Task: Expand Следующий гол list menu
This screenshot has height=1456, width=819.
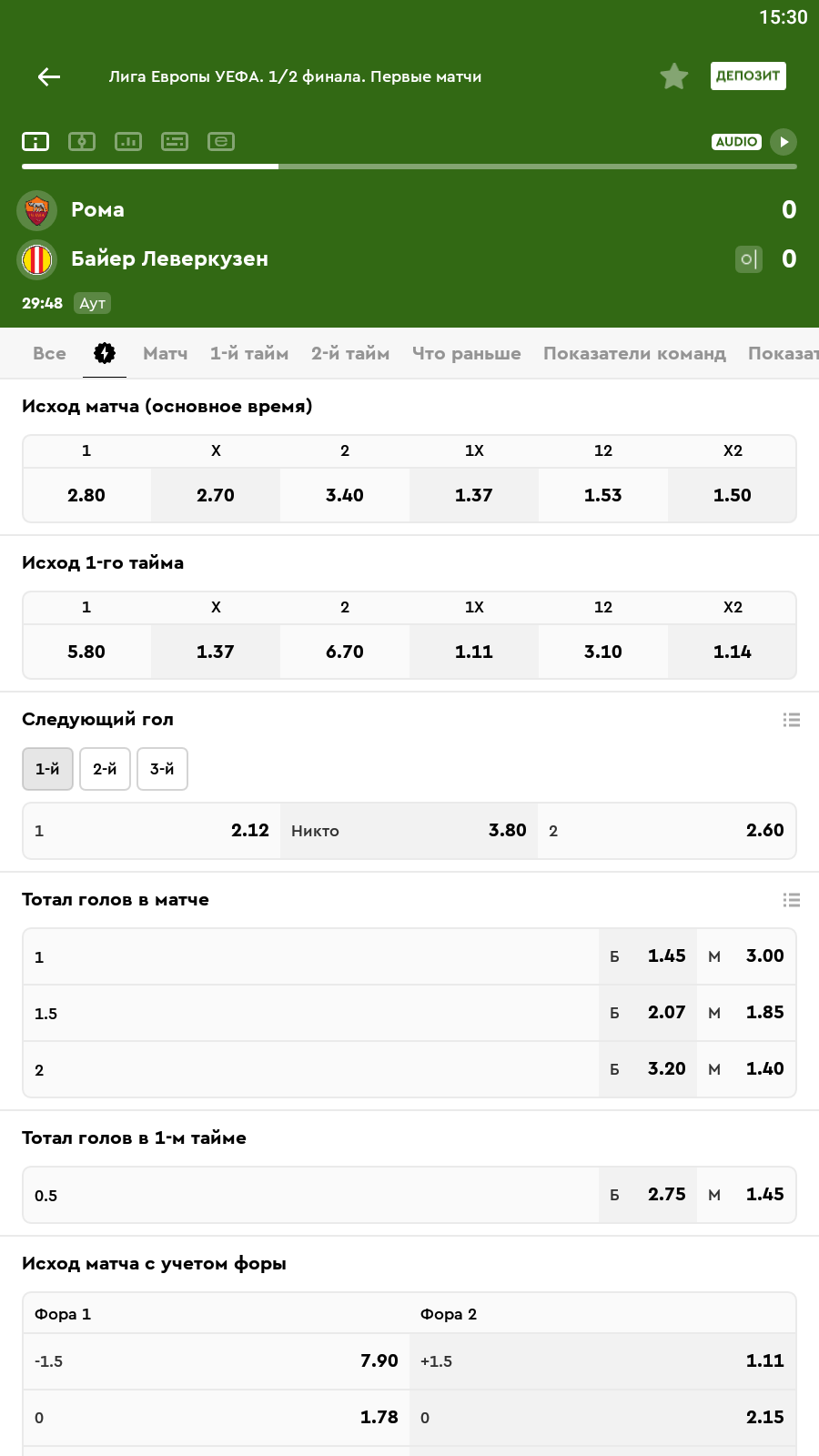Action: [x=791, y=720]
